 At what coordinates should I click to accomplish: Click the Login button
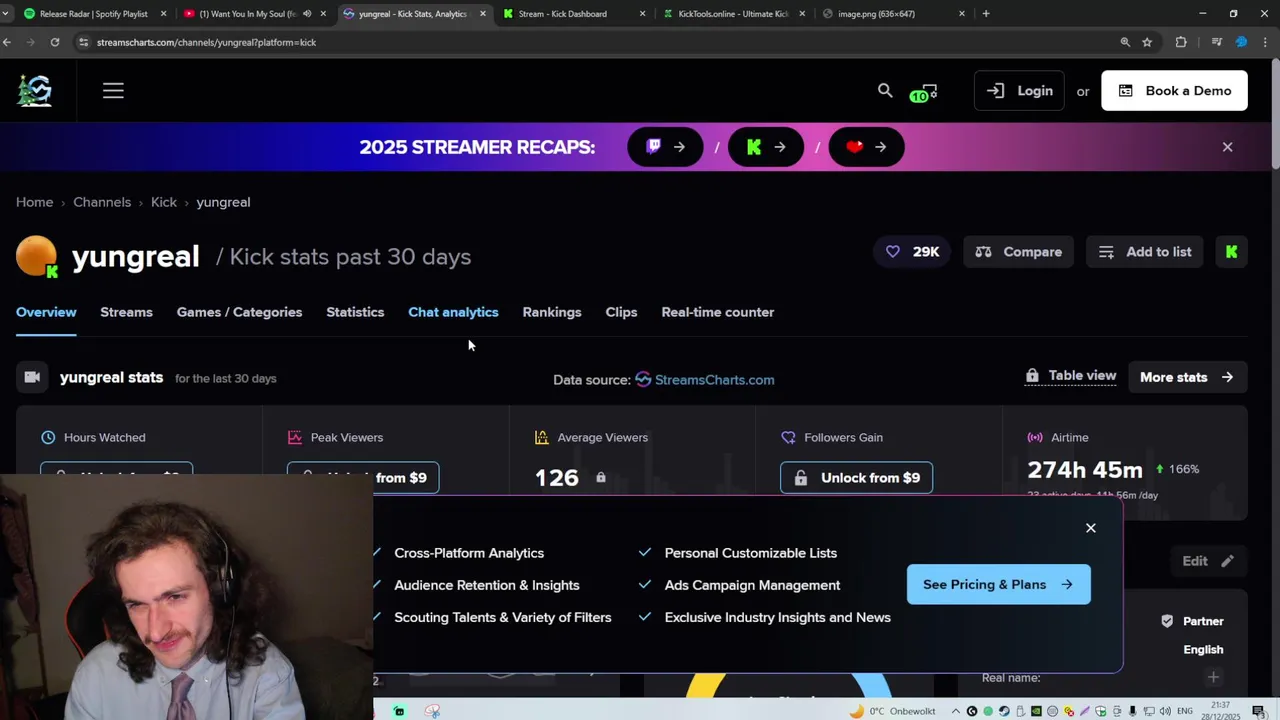[1019, 91]
